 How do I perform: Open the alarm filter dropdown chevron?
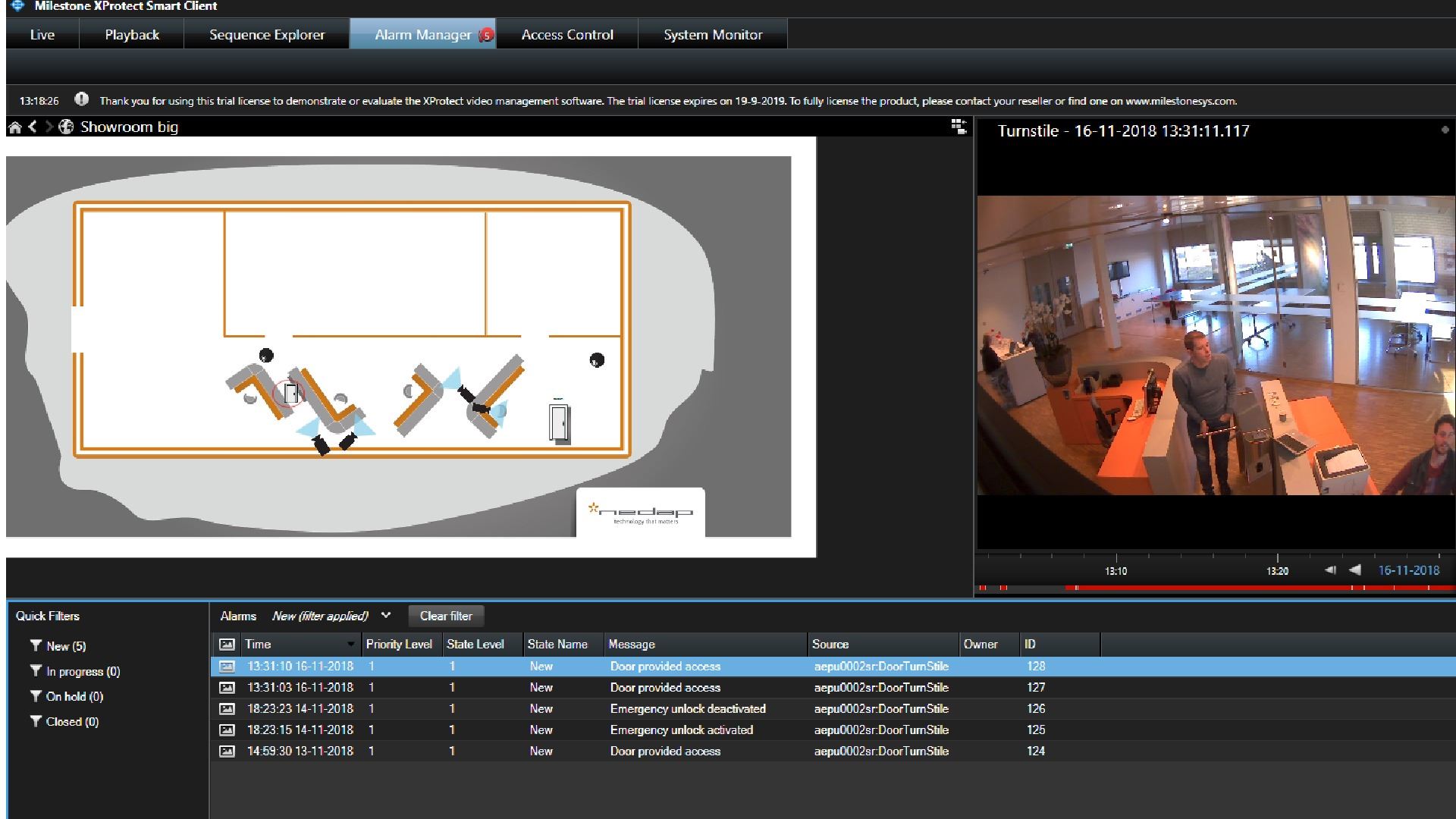(386, 615)
